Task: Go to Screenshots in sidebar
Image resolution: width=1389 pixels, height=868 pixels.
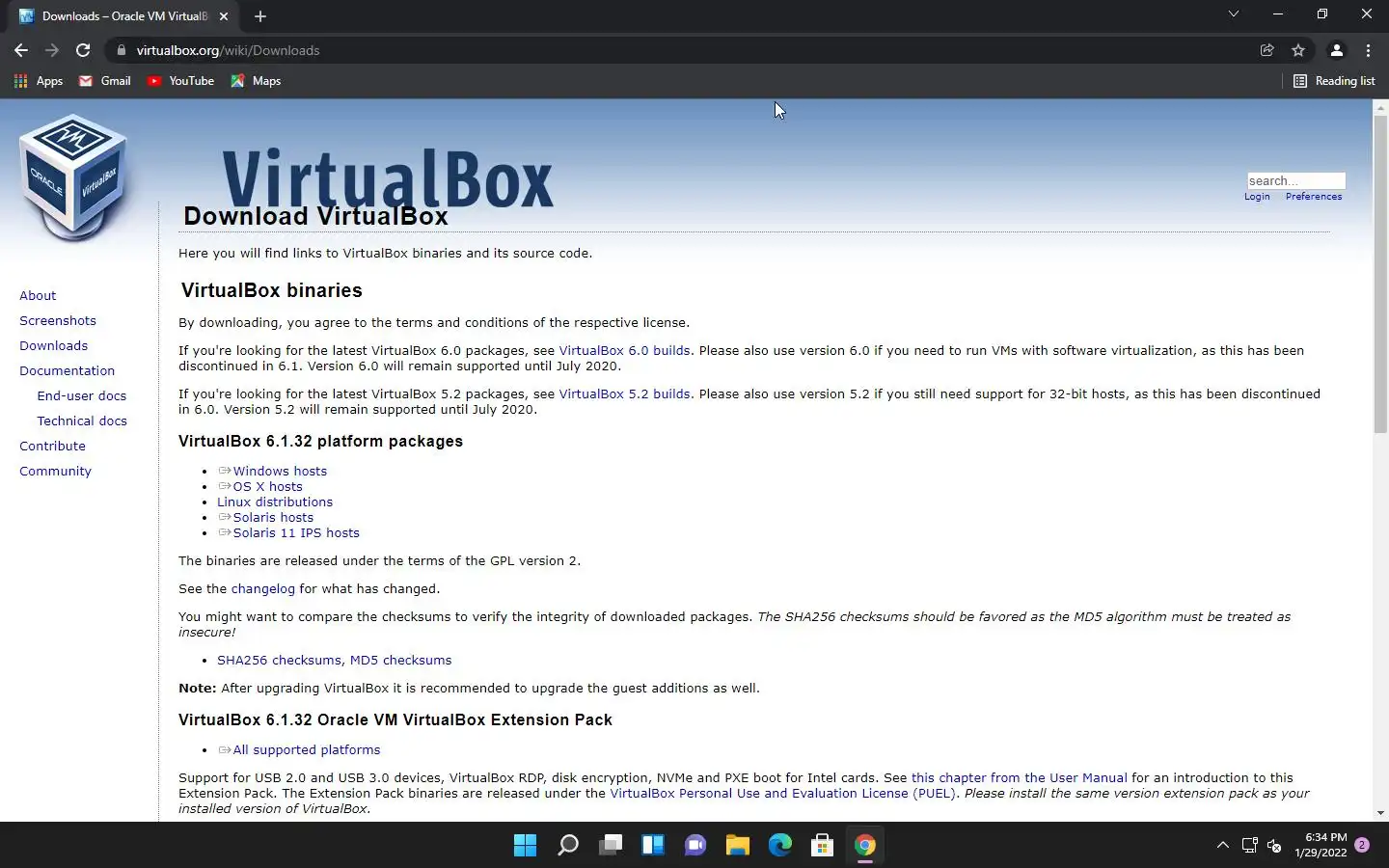Action: [58, 321]
